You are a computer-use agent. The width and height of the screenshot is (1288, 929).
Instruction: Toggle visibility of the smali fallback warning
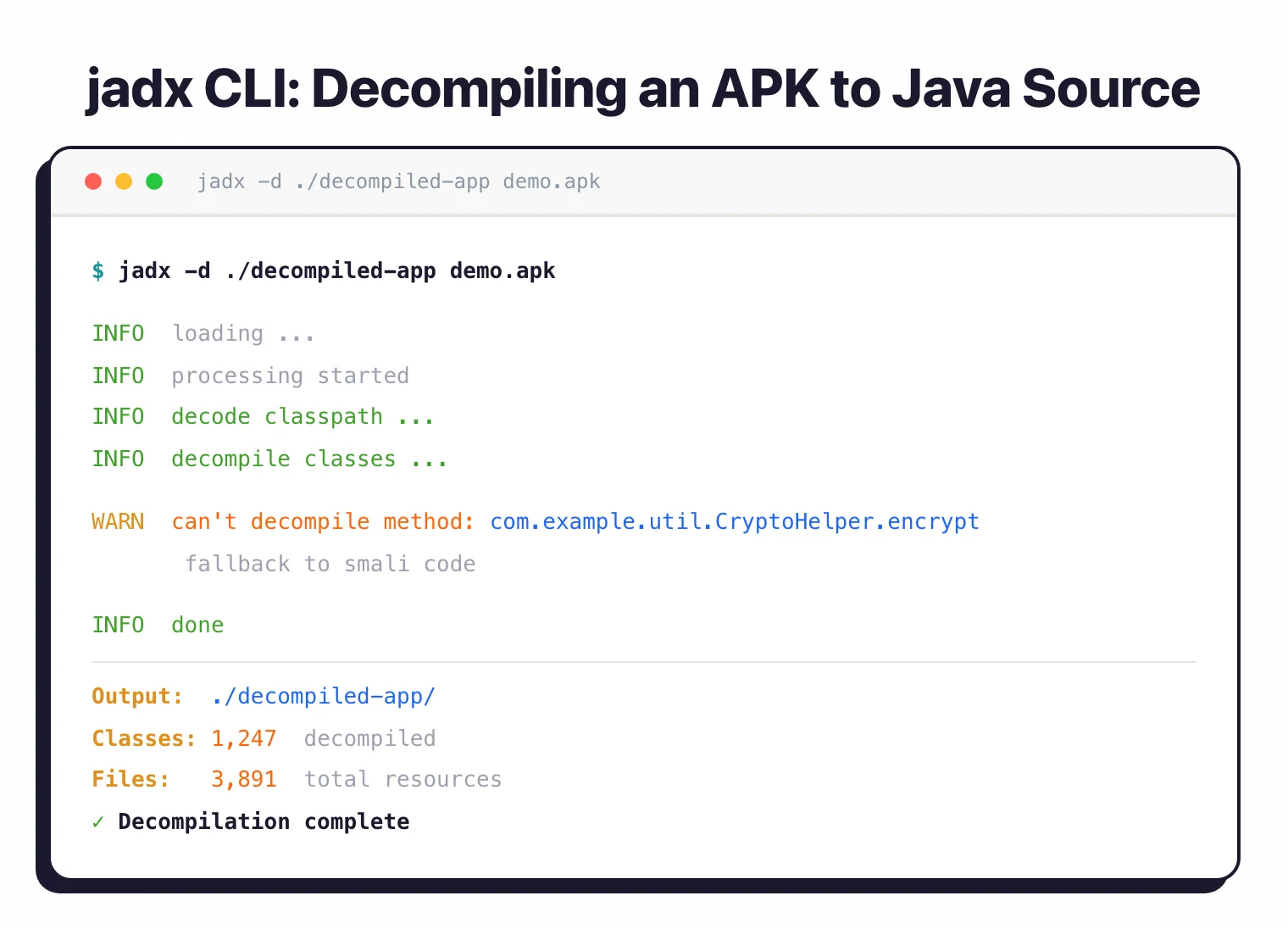coord(330,564)
